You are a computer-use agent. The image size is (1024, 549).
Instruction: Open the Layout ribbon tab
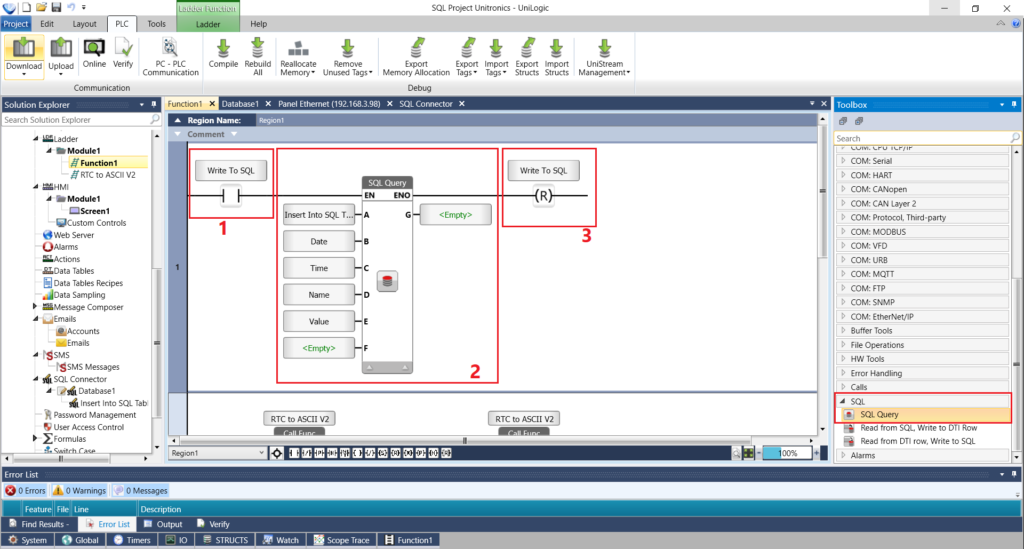tap(84, 24)
